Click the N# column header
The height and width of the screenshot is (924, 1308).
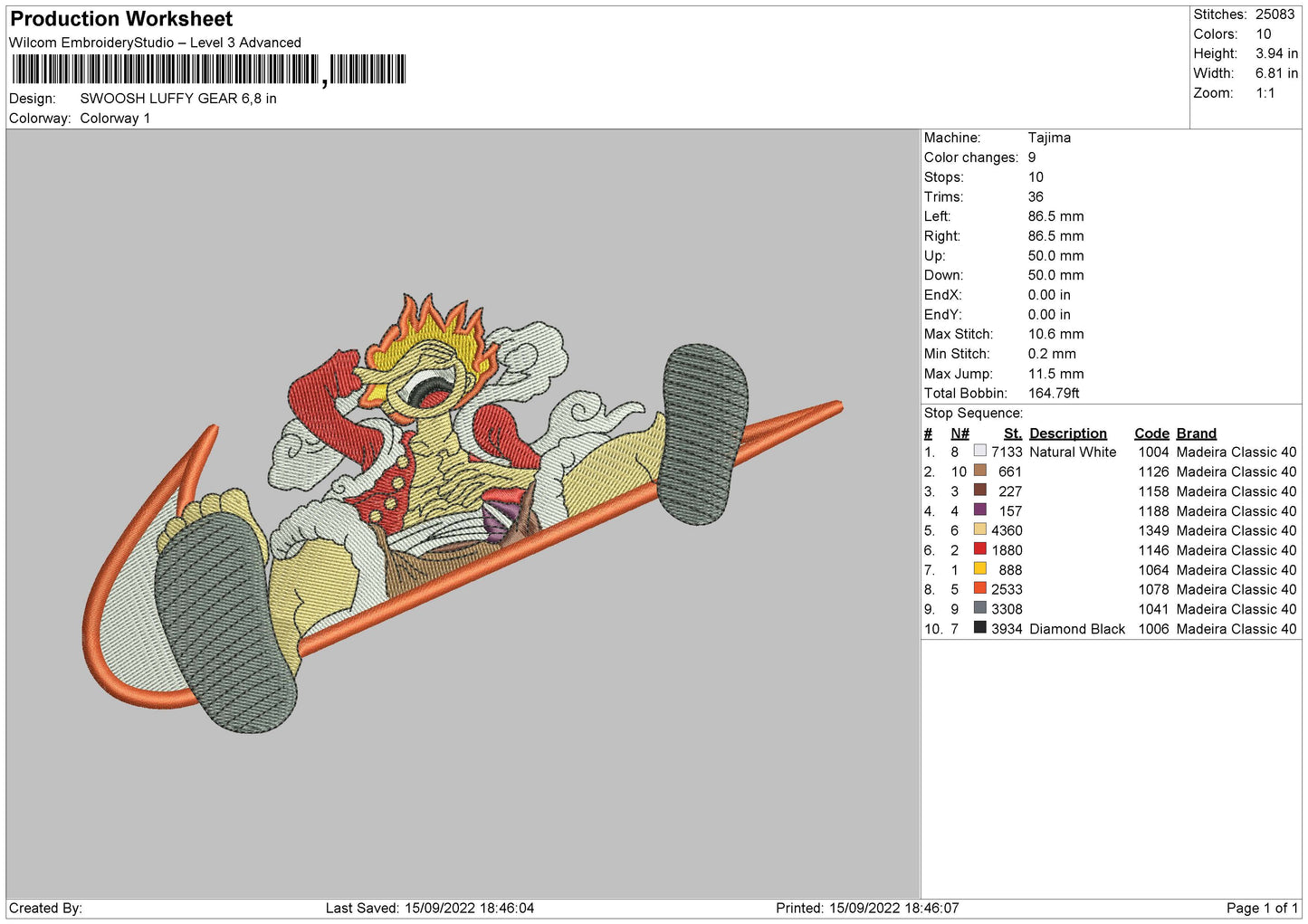(960, 433)
